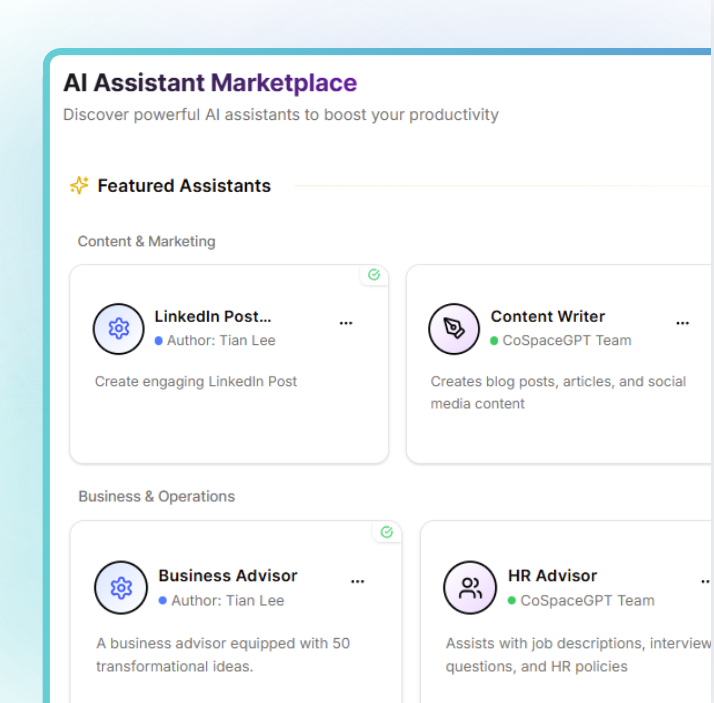Click 'CoSpaceGPT Team' under HR Advisor
Viewport: 714px width, 703px height.
point(587,601)
